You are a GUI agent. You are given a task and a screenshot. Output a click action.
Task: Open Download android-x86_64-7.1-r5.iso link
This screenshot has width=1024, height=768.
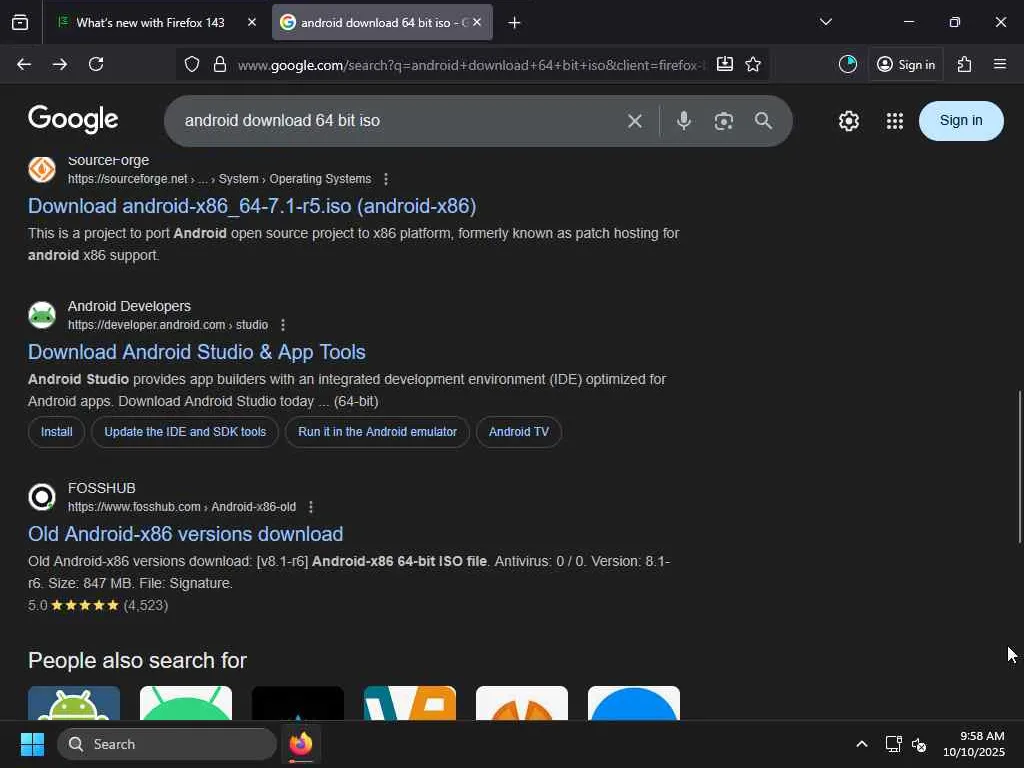pyautogui.click(x=252, y=206)
